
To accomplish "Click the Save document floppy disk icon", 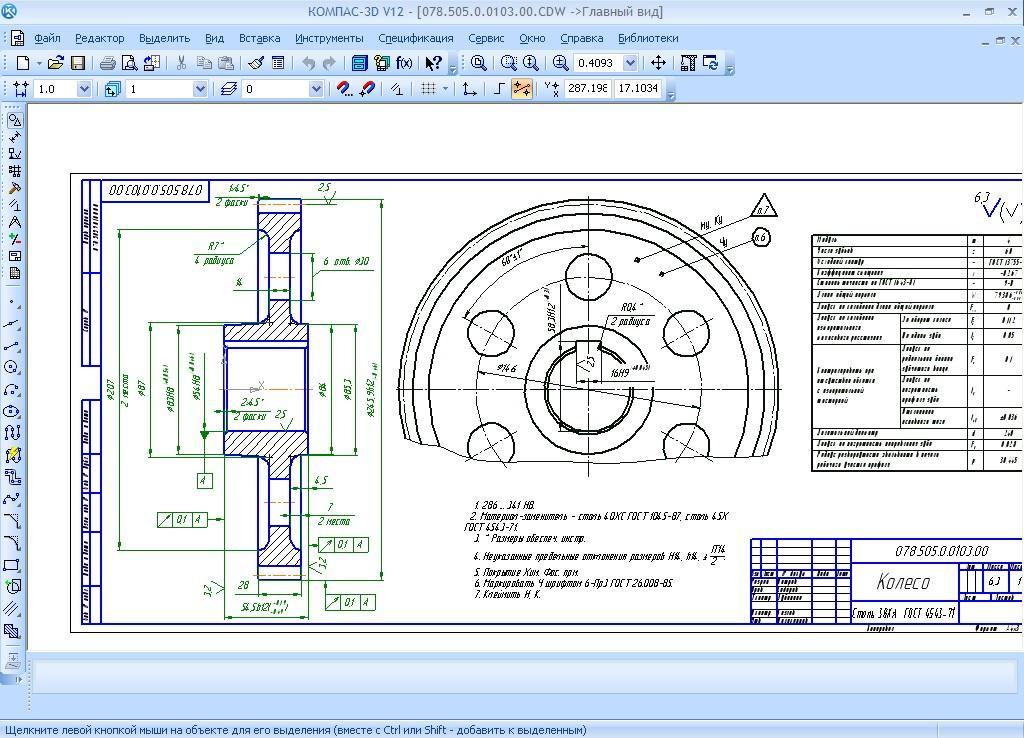I will coord(78,63).
